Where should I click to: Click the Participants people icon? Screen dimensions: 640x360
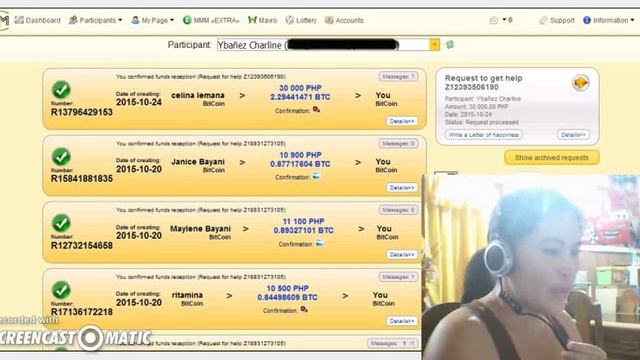click(x=73, y=20)
